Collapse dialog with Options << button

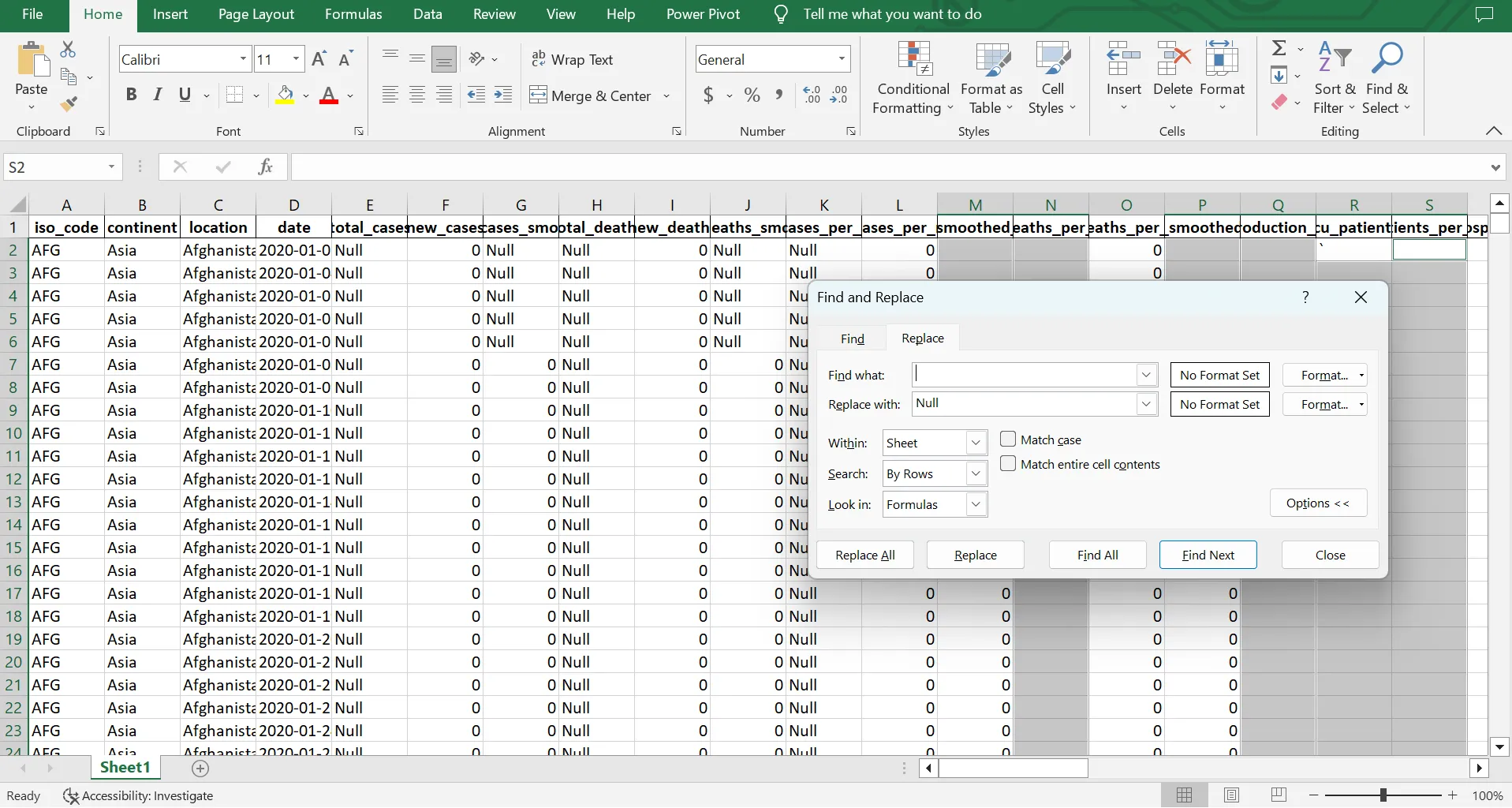click(x=1318, y=503)
